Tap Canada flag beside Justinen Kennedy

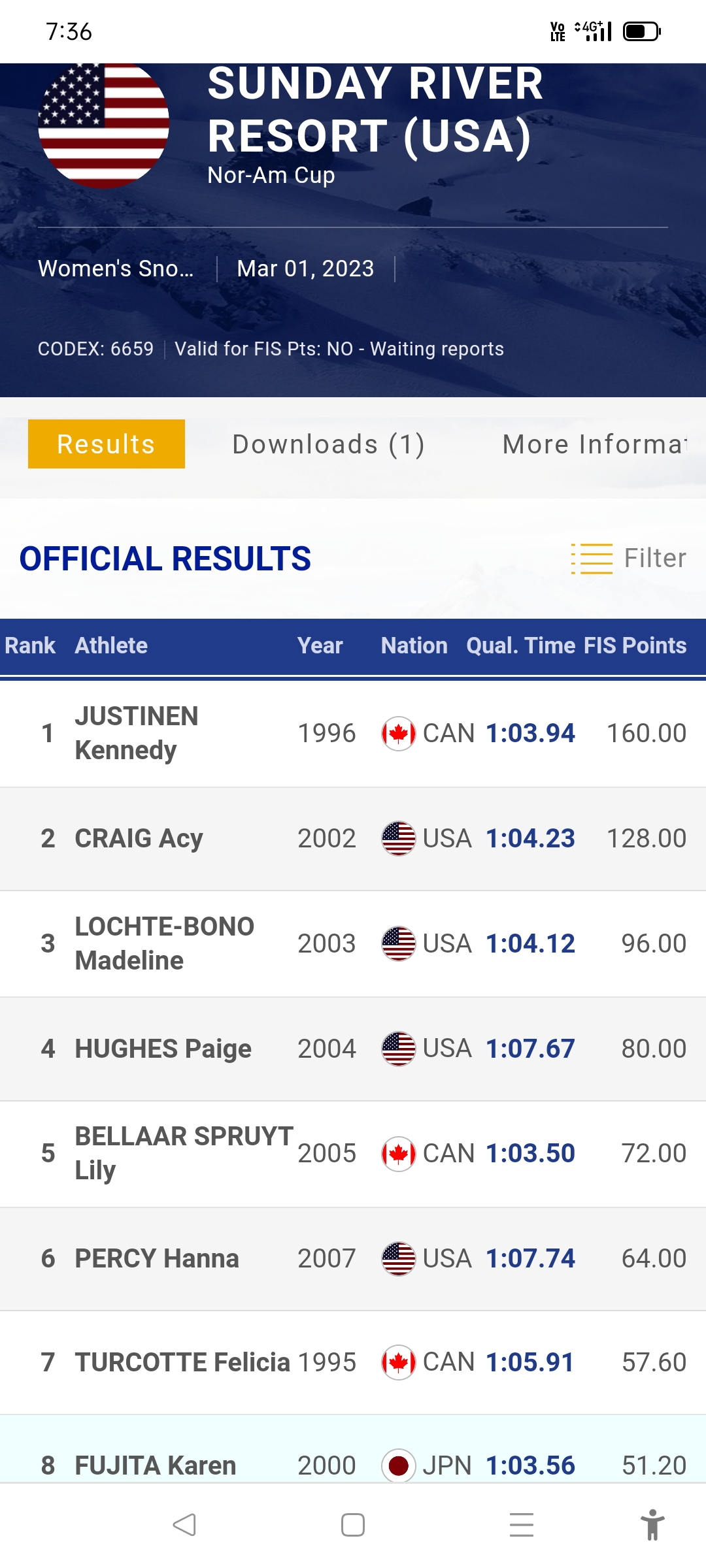[398, 734]
